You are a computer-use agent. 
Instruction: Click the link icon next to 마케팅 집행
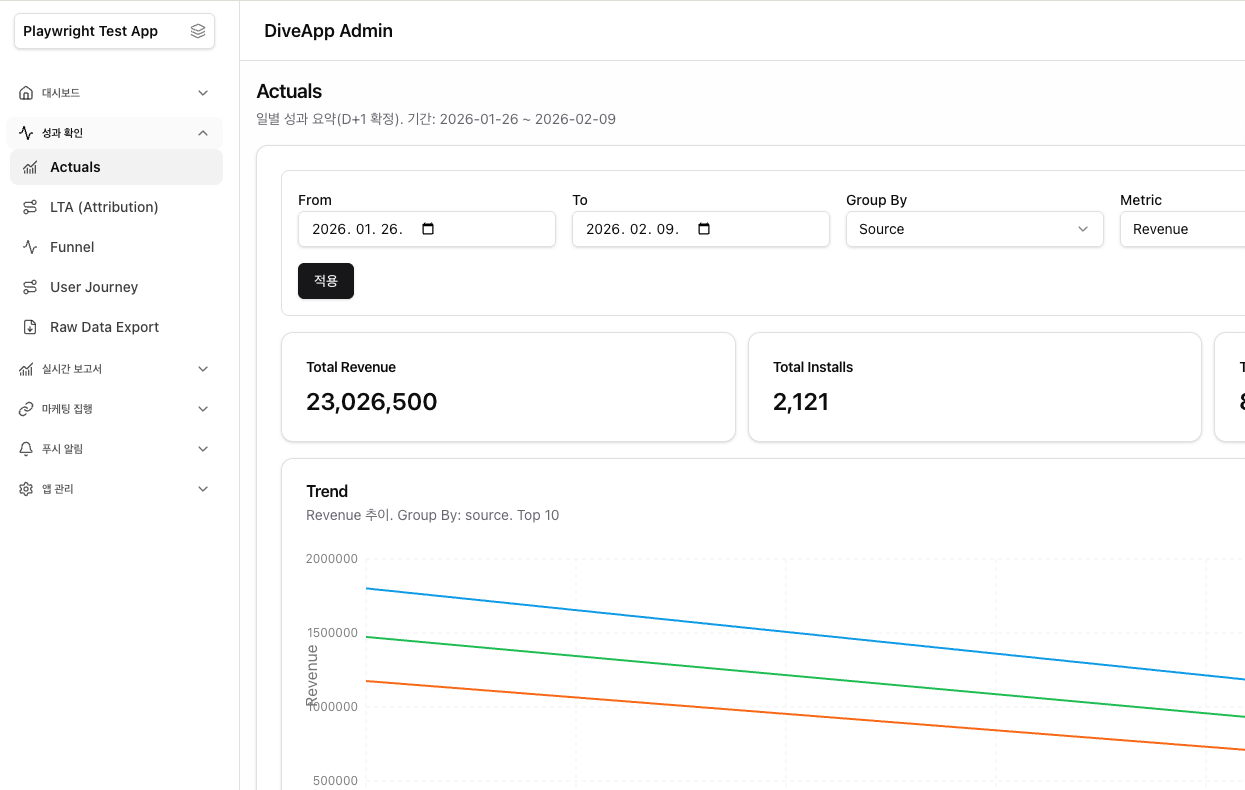click(x=26, y=409)
